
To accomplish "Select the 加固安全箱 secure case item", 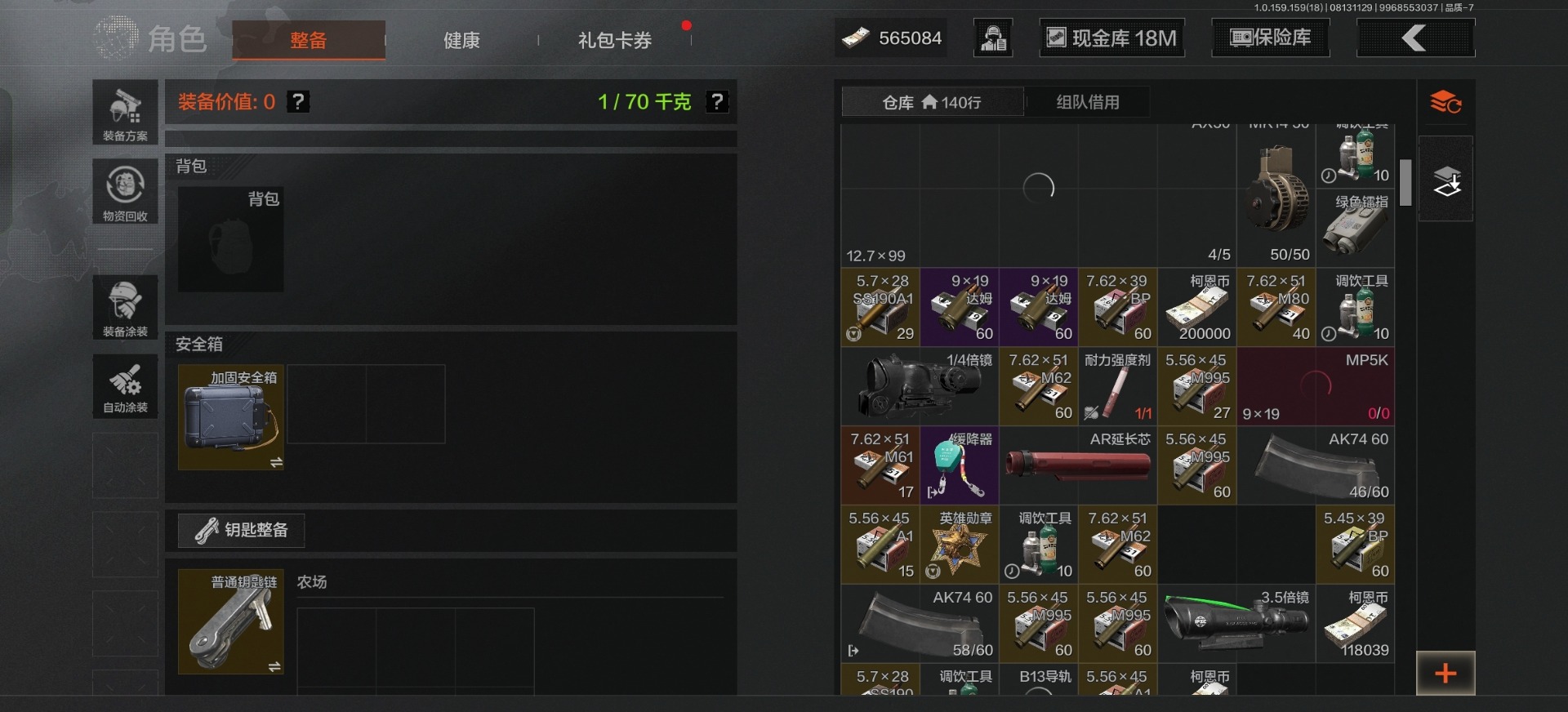I will 231,417.
